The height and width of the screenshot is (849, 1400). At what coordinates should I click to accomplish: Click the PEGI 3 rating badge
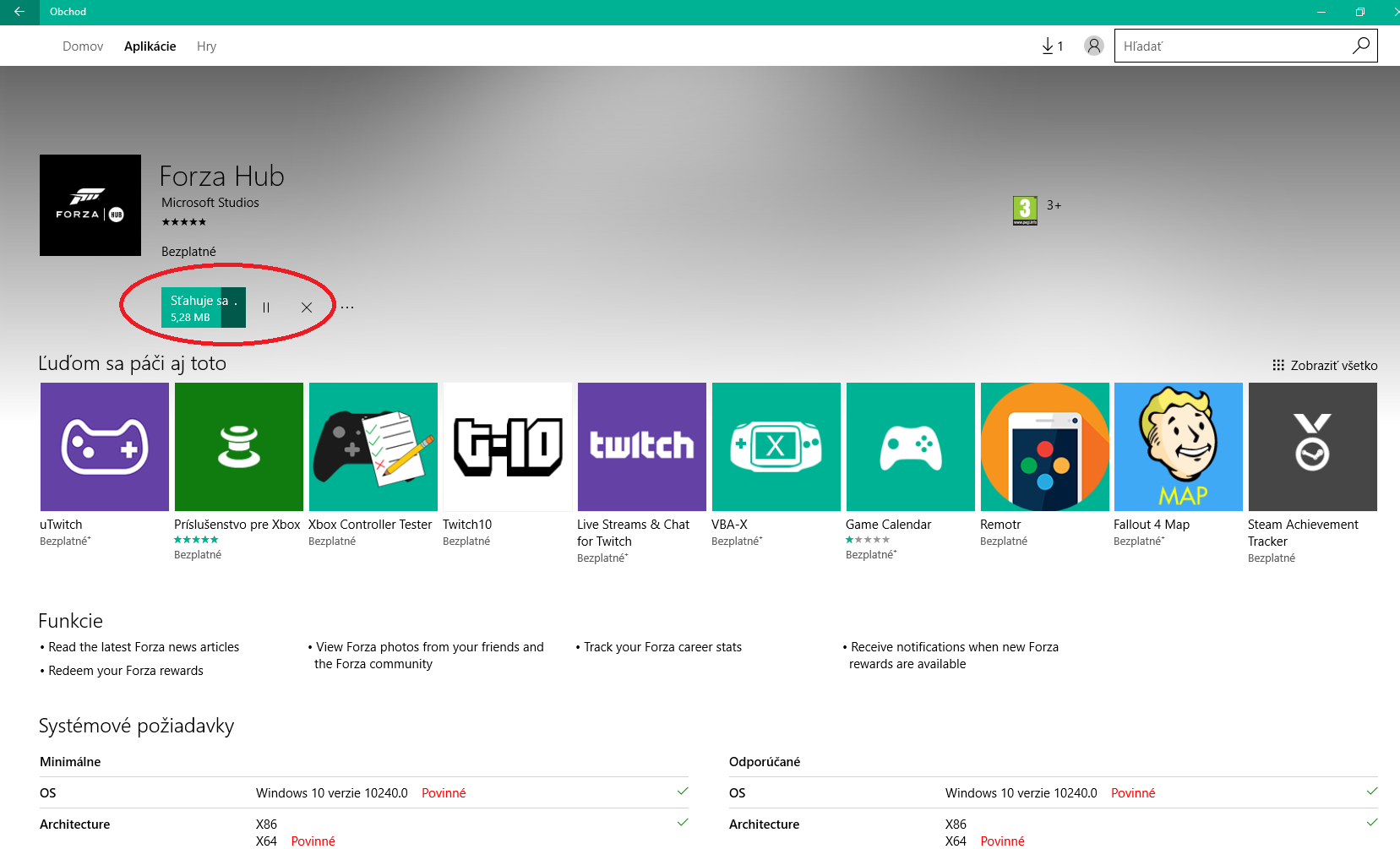pyautogui.click(x=1025, y=210)
